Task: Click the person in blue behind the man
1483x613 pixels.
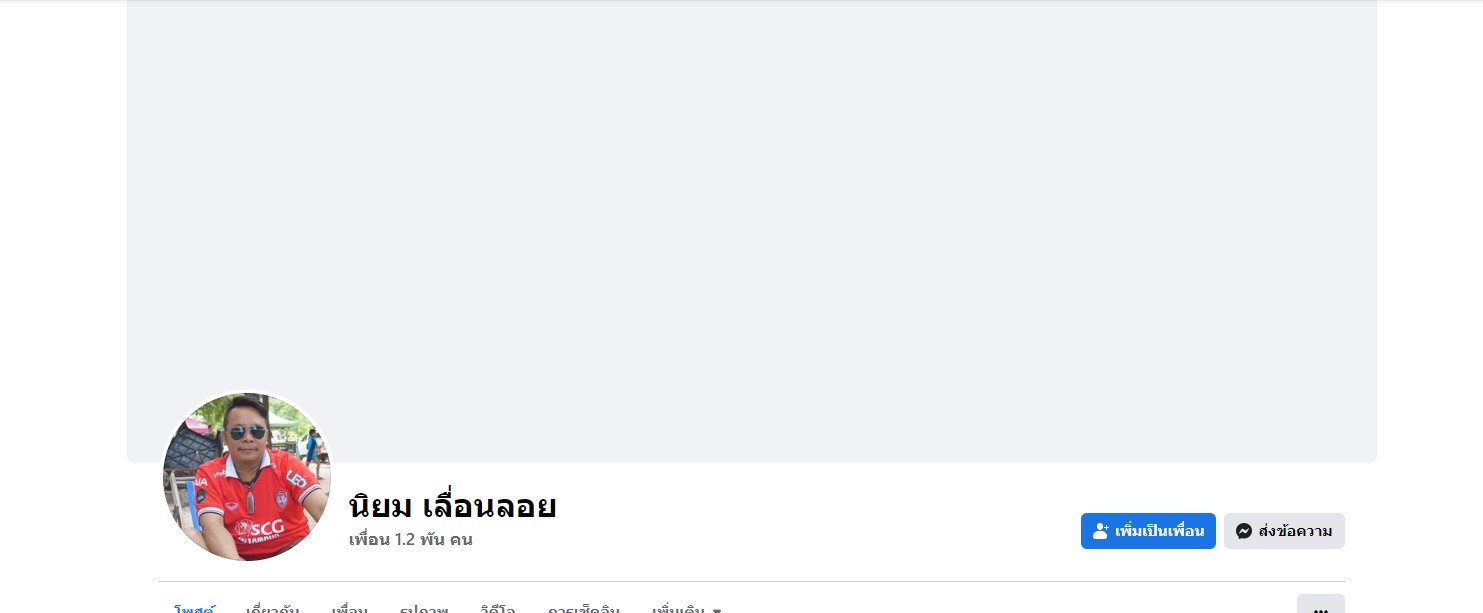Action: coord(312,452)
